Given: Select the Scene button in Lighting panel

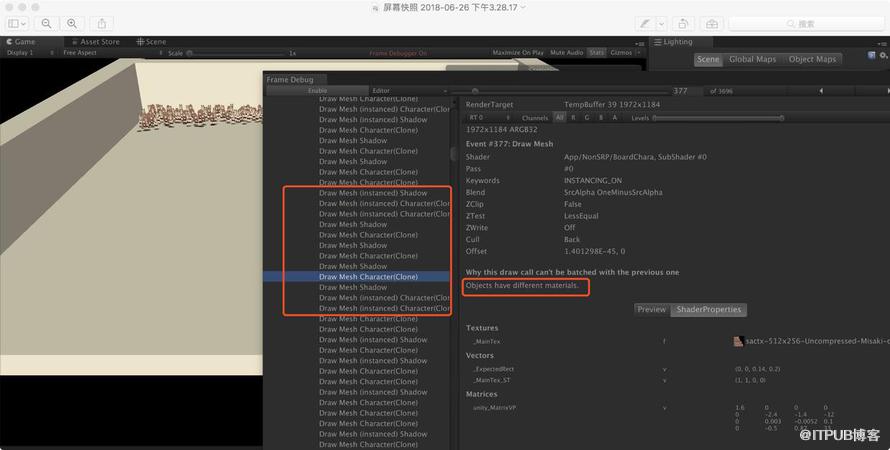Looking at the screenshot, I should coord(708,59).
